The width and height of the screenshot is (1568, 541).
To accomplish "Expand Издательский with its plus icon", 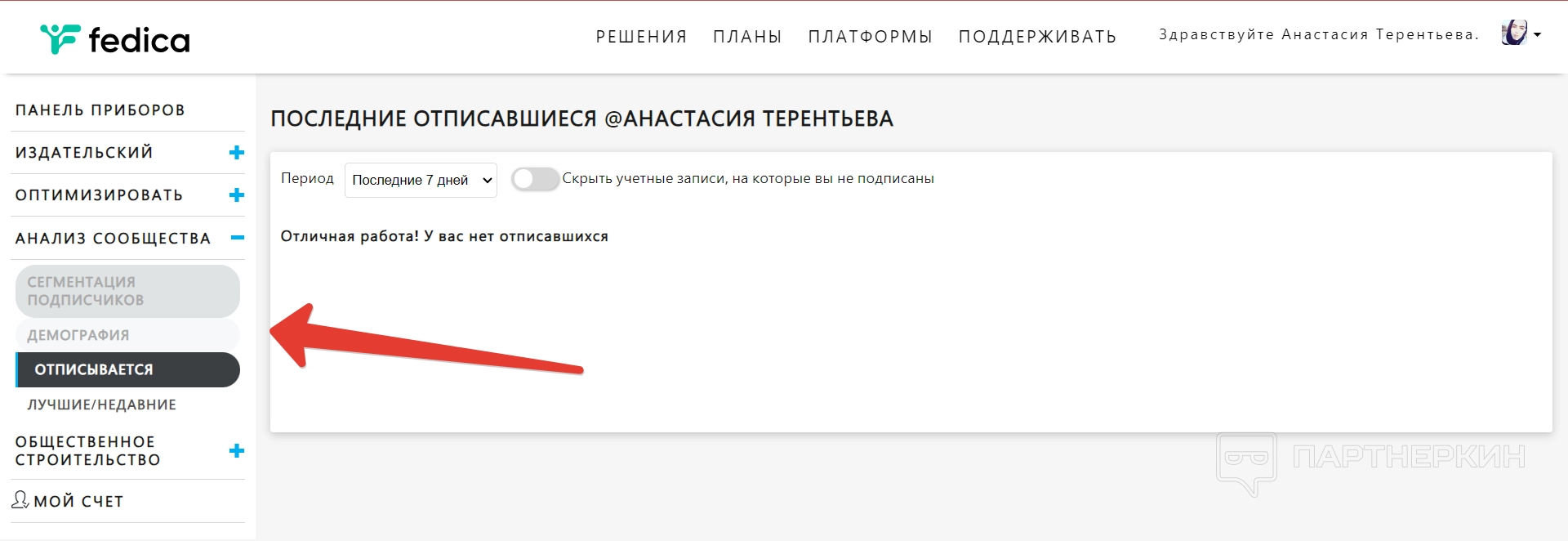I will [x=237, y=153].
